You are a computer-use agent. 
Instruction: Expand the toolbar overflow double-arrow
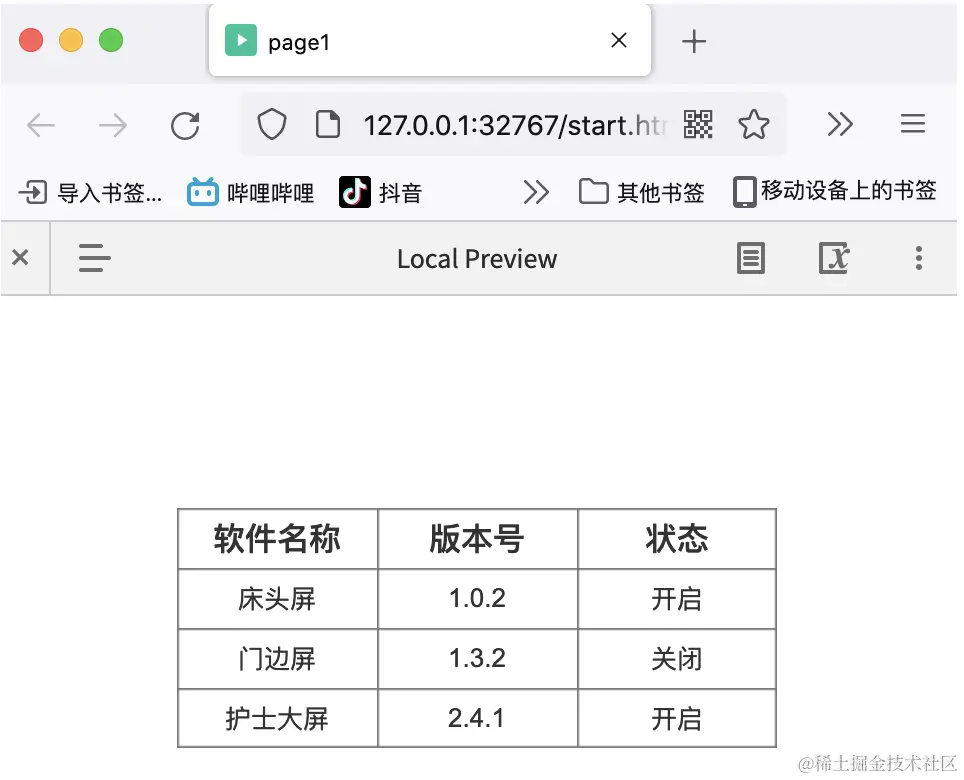840,124
